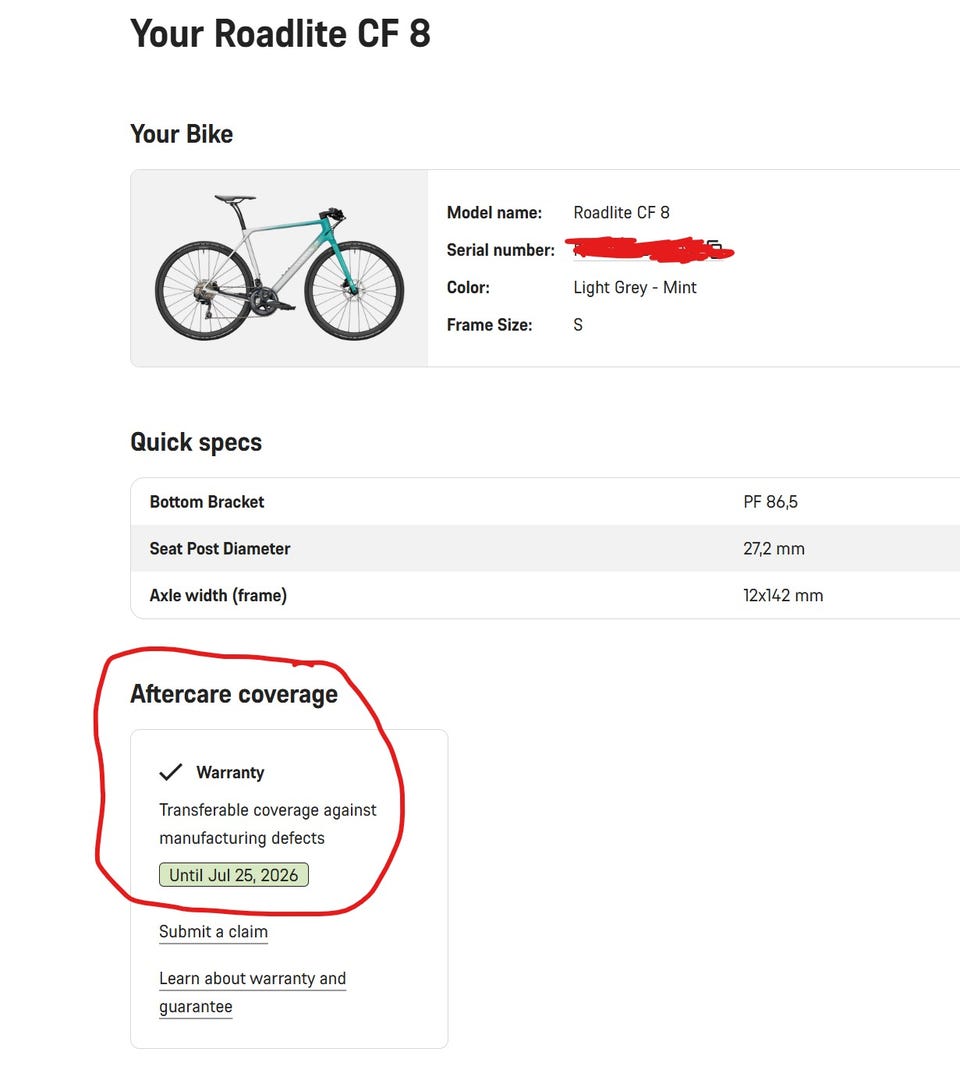Viewport: 960px width, 1091px height.
Task: Click the Frame Size label
Action: pos(489,325)
